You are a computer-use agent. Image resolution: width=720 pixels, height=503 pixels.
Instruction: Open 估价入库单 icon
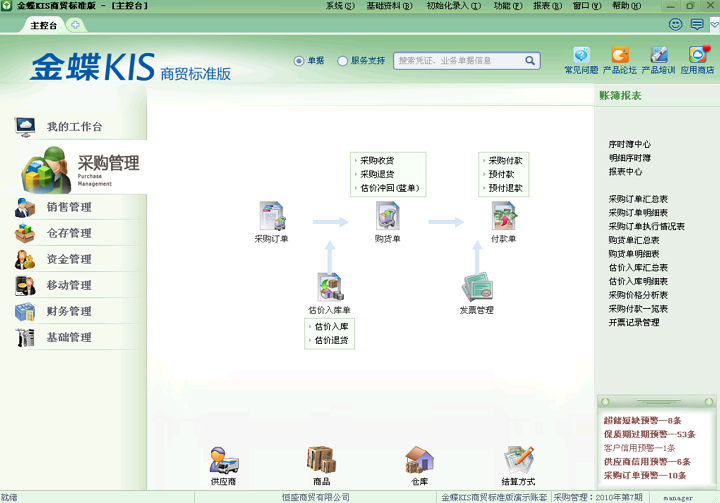tap(329, 288)
